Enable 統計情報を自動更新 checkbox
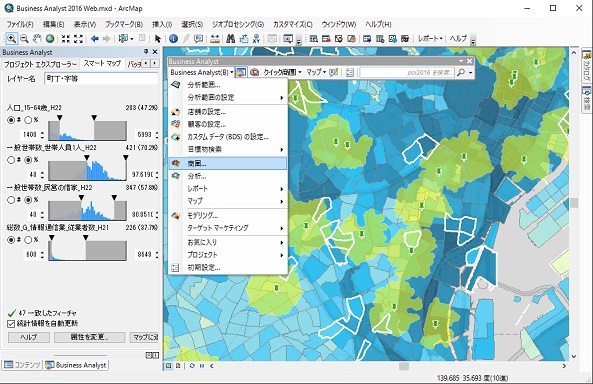The image size is (593, 384). pos(11,324)
